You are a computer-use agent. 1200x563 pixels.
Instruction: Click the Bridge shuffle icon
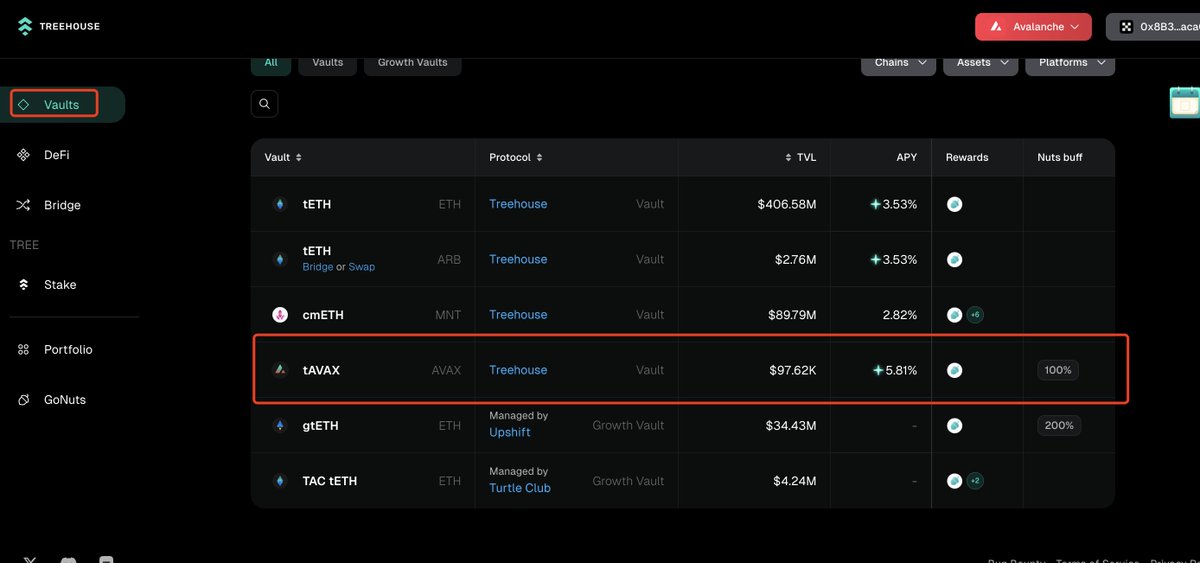pos(24,205)
